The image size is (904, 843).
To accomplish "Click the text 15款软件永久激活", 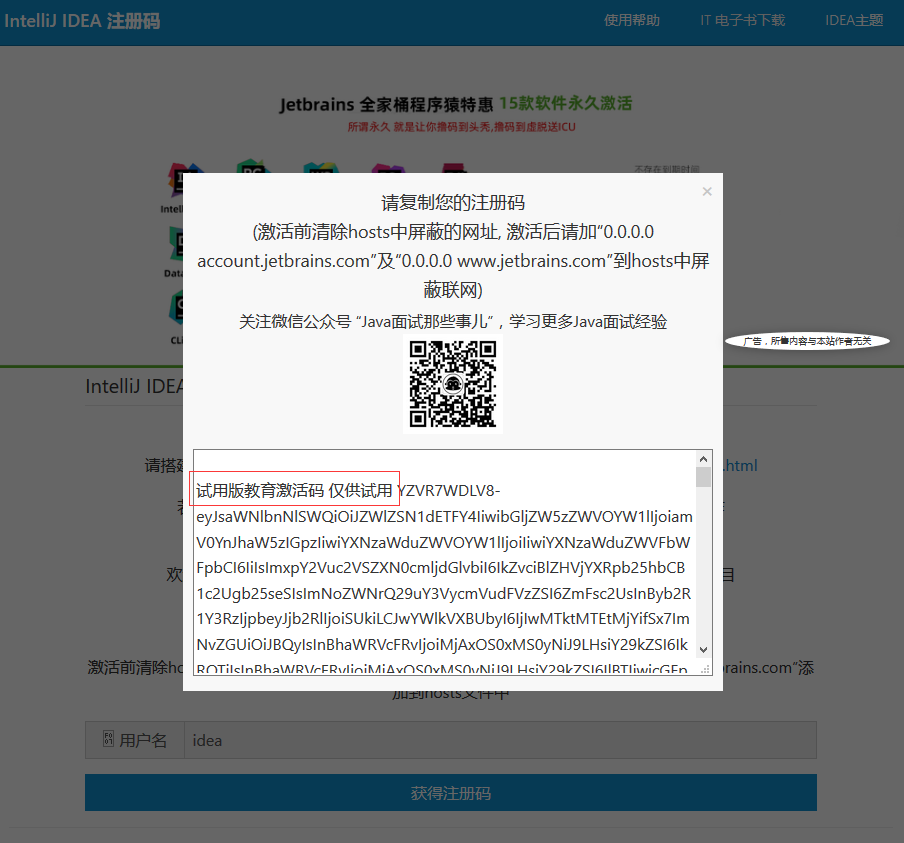I will (x=566, y=103).
